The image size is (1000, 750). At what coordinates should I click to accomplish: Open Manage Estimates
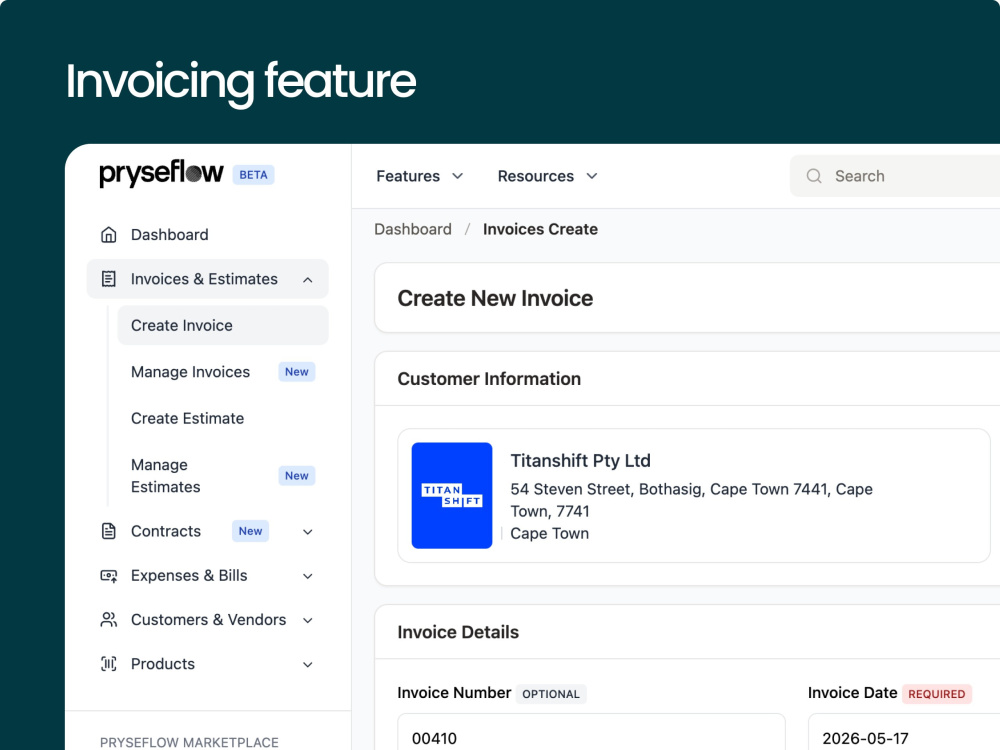point(166,476)
